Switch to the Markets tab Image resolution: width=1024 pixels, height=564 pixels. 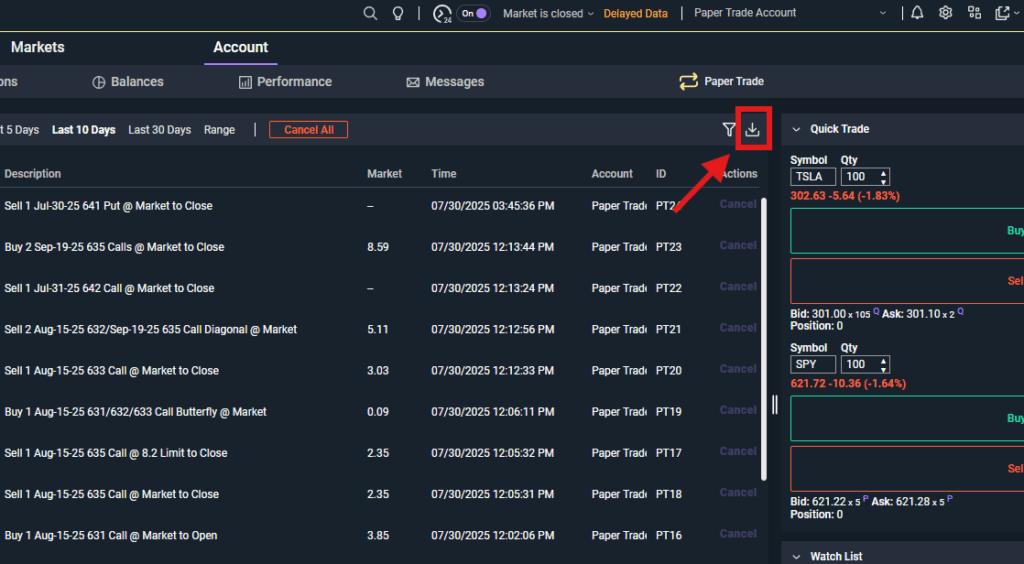(38, 47)
